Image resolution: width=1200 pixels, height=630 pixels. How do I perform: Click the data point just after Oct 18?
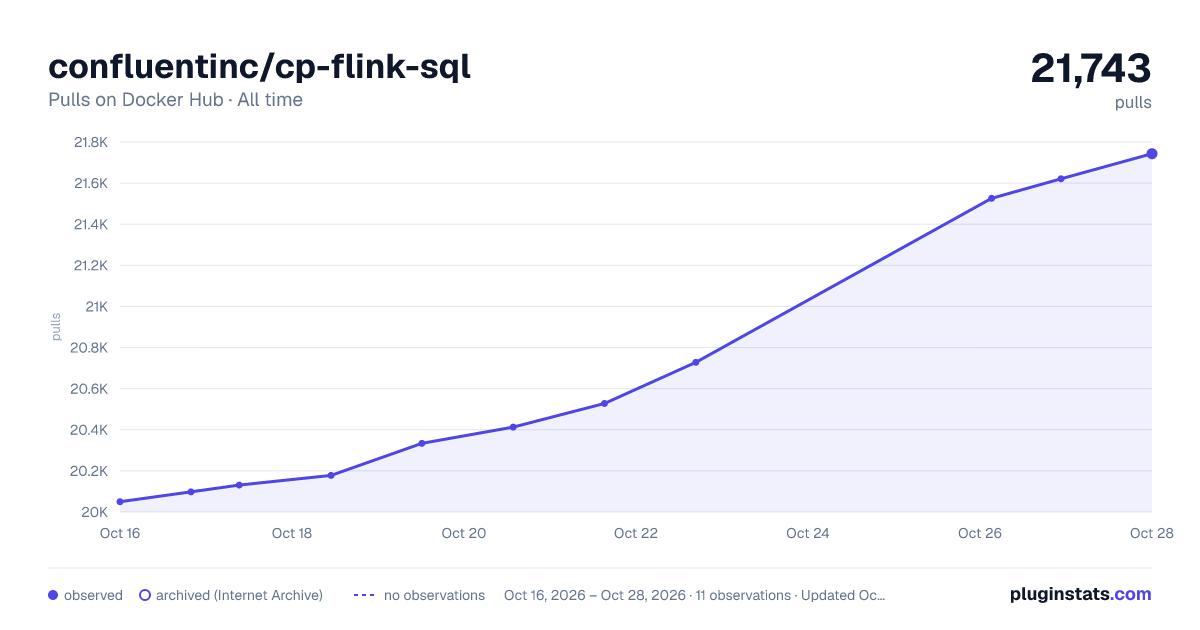pos(331,475)
